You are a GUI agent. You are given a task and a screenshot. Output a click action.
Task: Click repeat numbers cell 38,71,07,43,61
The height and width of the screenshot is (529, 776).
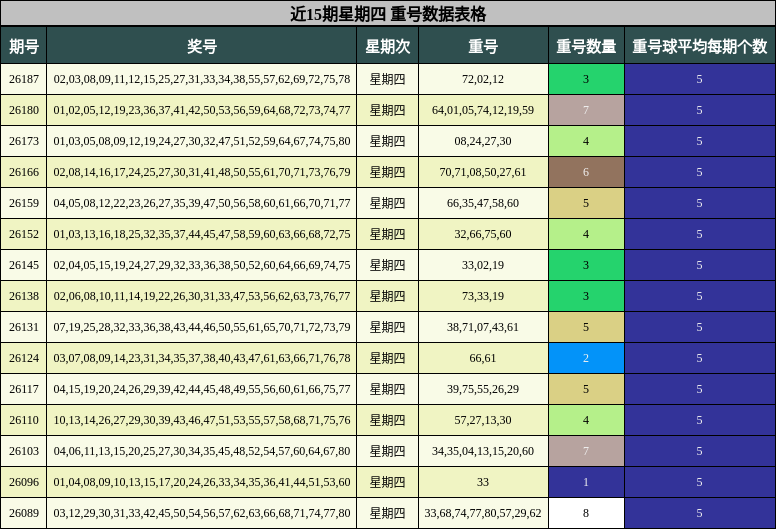(x=483, y=327)
